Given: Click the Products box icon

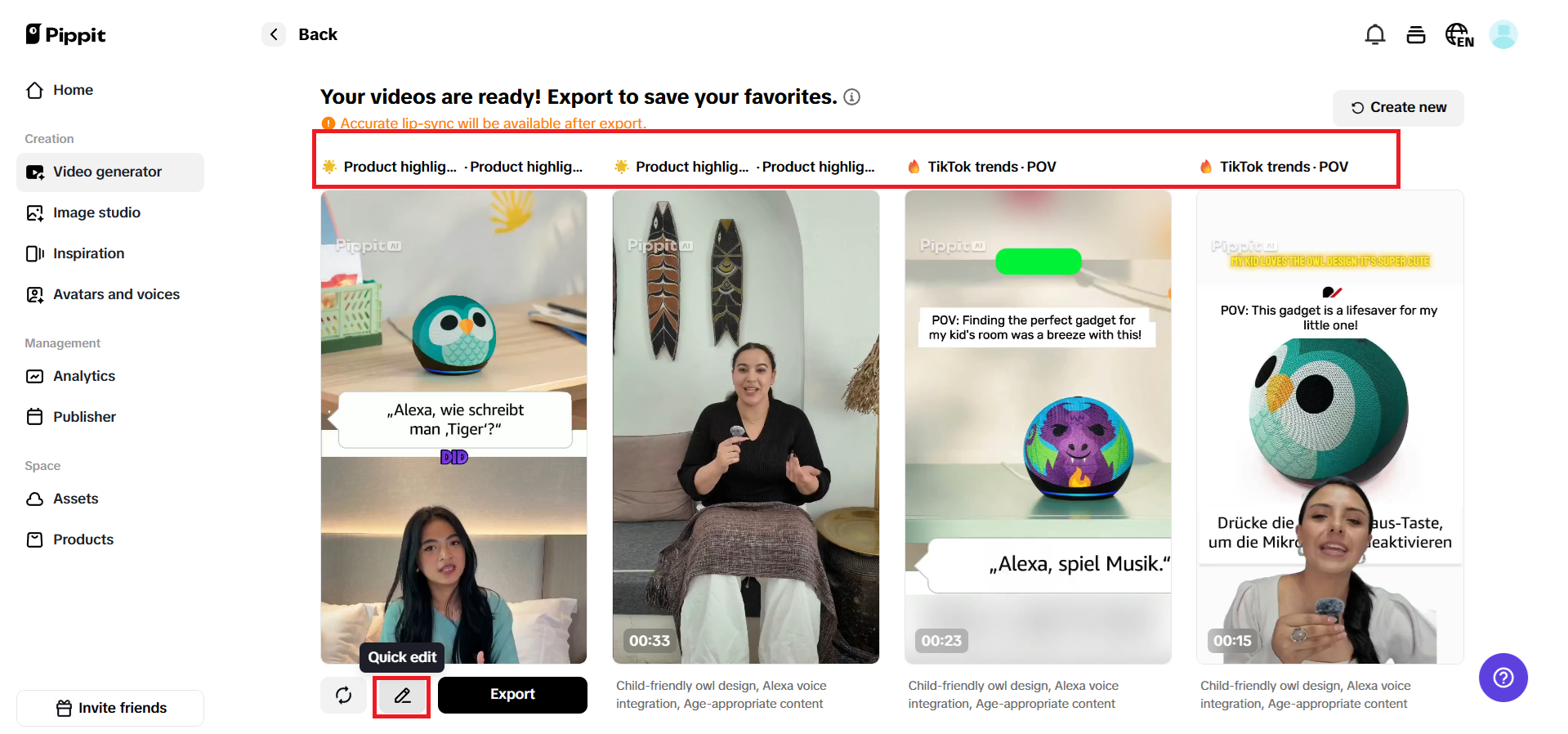Looking at the screenshot, I should pos(35,539).
